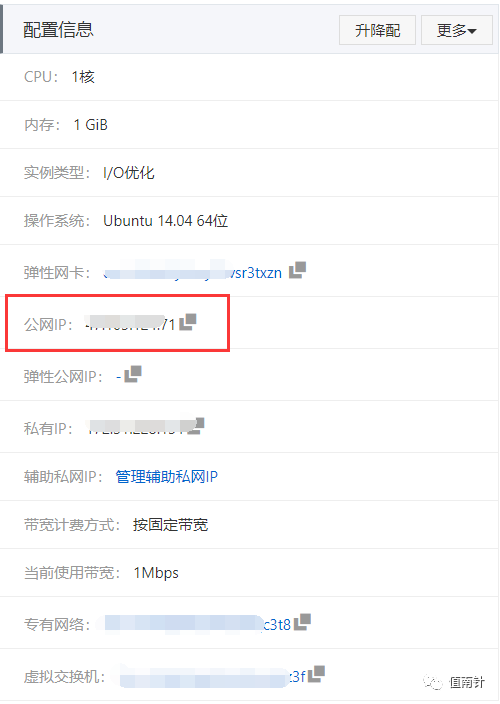The width and height of the screenshot is (500, 704).
Task: Copy the 虚拟交换机 ID using its copy icon
Action: (x=316, y=674)
